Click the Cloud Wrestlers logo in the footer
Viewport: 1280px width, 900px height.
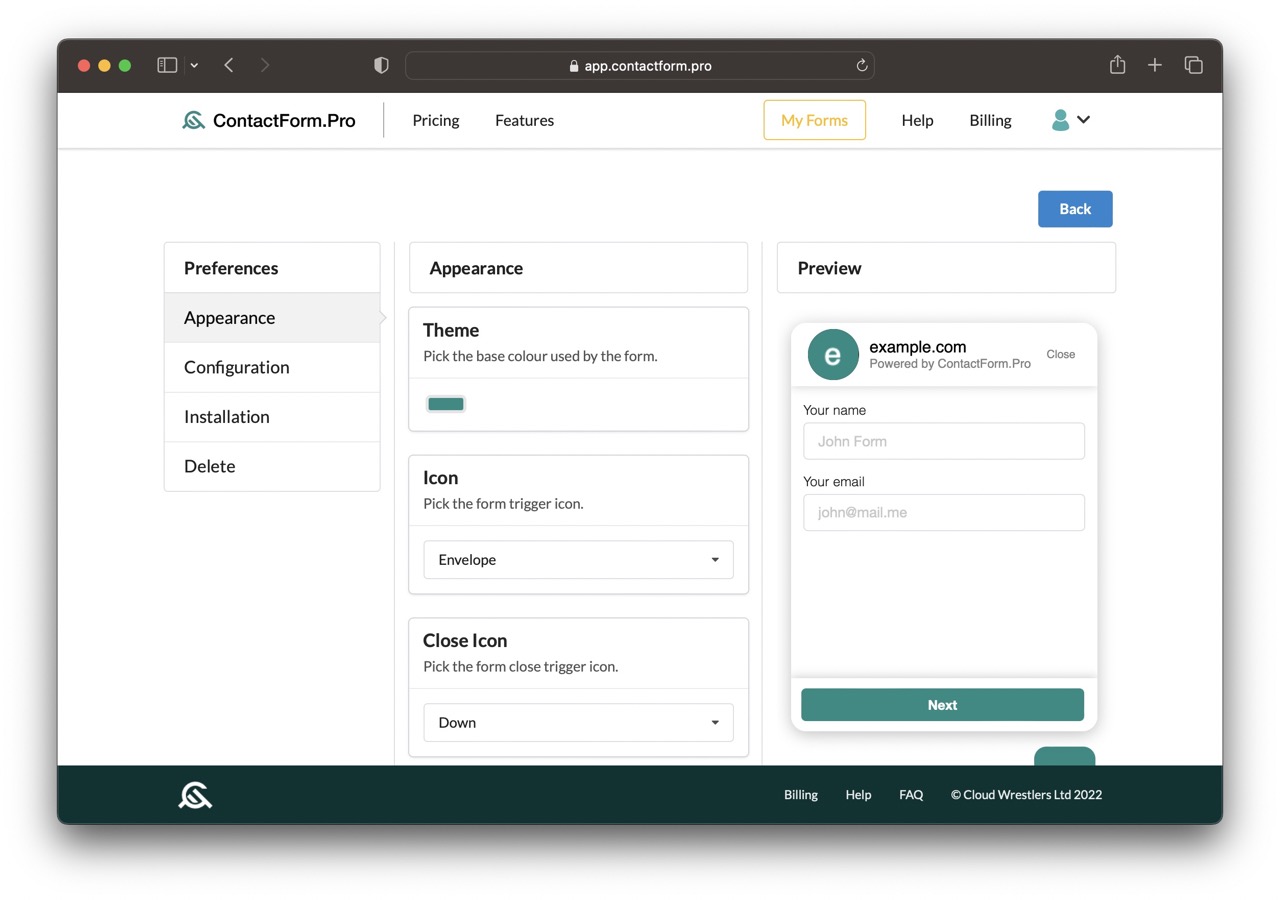pos(195,794)
